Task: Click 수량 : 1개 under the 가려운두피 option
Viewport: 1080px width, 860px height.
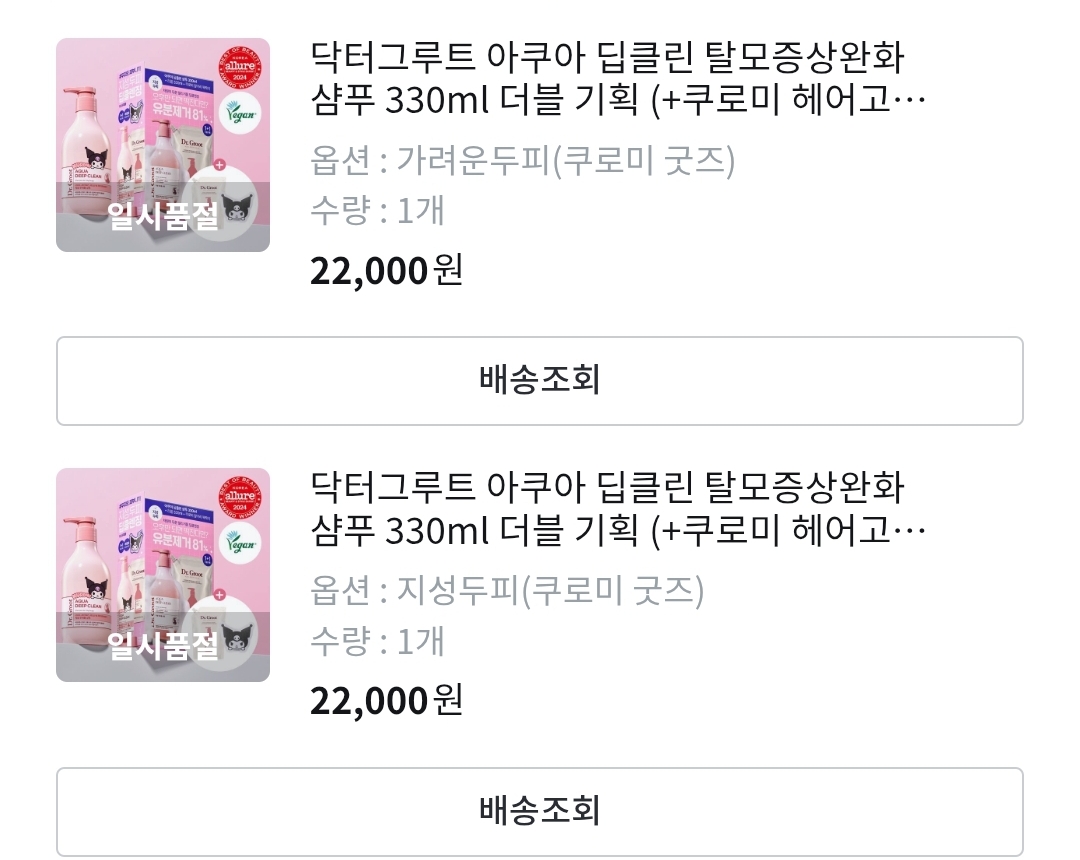Action: 377,211
